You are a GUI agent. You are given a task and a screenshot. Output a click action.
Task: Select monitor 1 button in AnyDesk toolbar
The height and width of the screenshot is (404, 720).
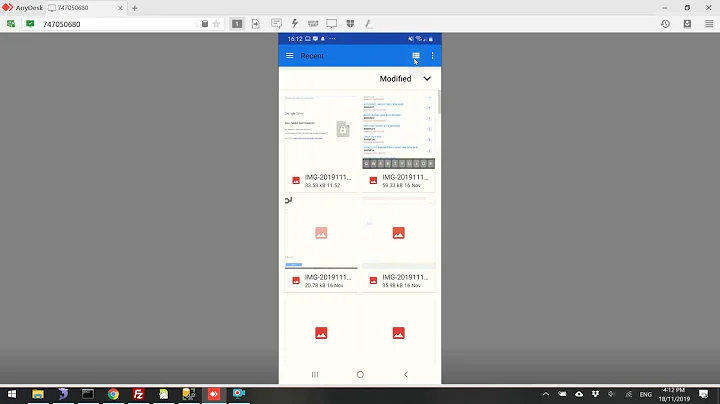click(x=237, y=24)
